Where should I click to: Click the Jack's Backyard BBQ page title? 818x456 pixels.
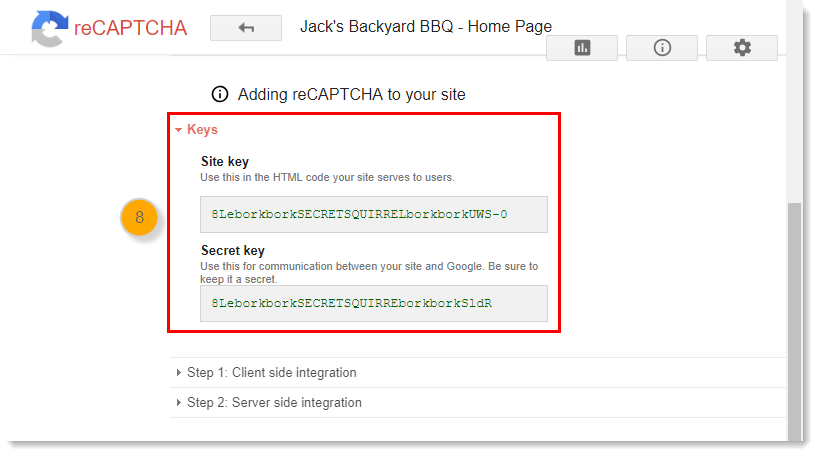point(425,27)
